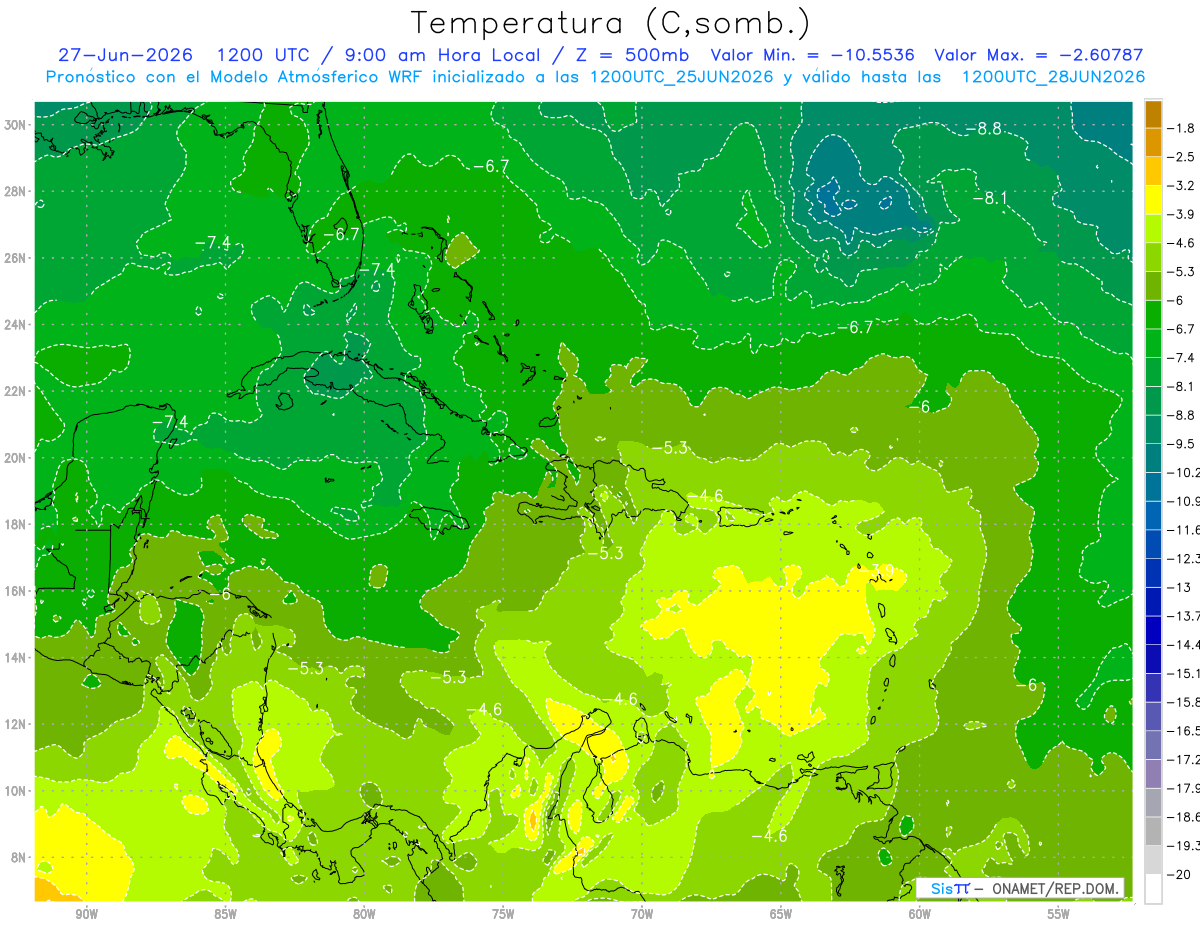Click the 'Sistt' logo text
Screen dimensions: 1200x927
pos(949,888)
